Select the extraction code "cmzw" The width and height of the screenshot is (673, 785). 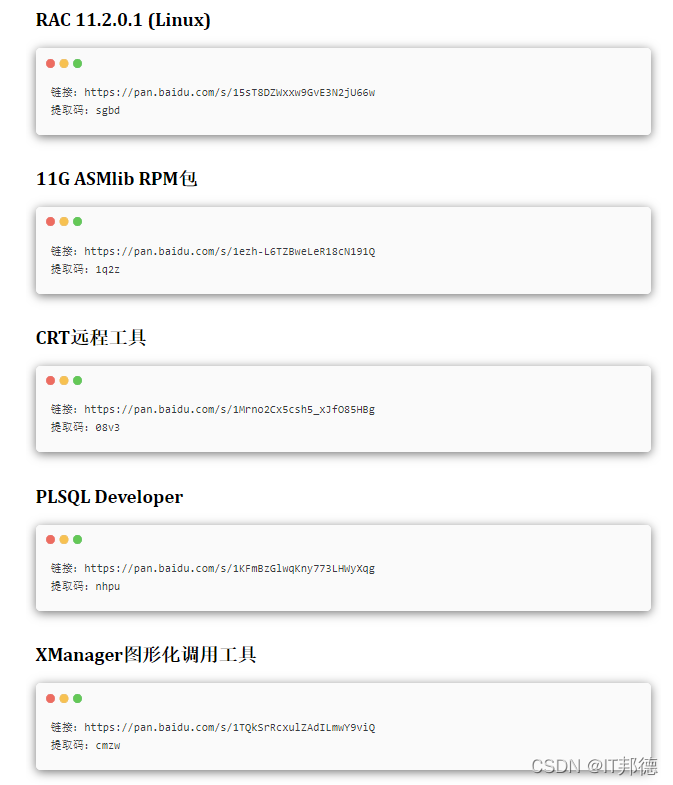click(x=108, y=746)
